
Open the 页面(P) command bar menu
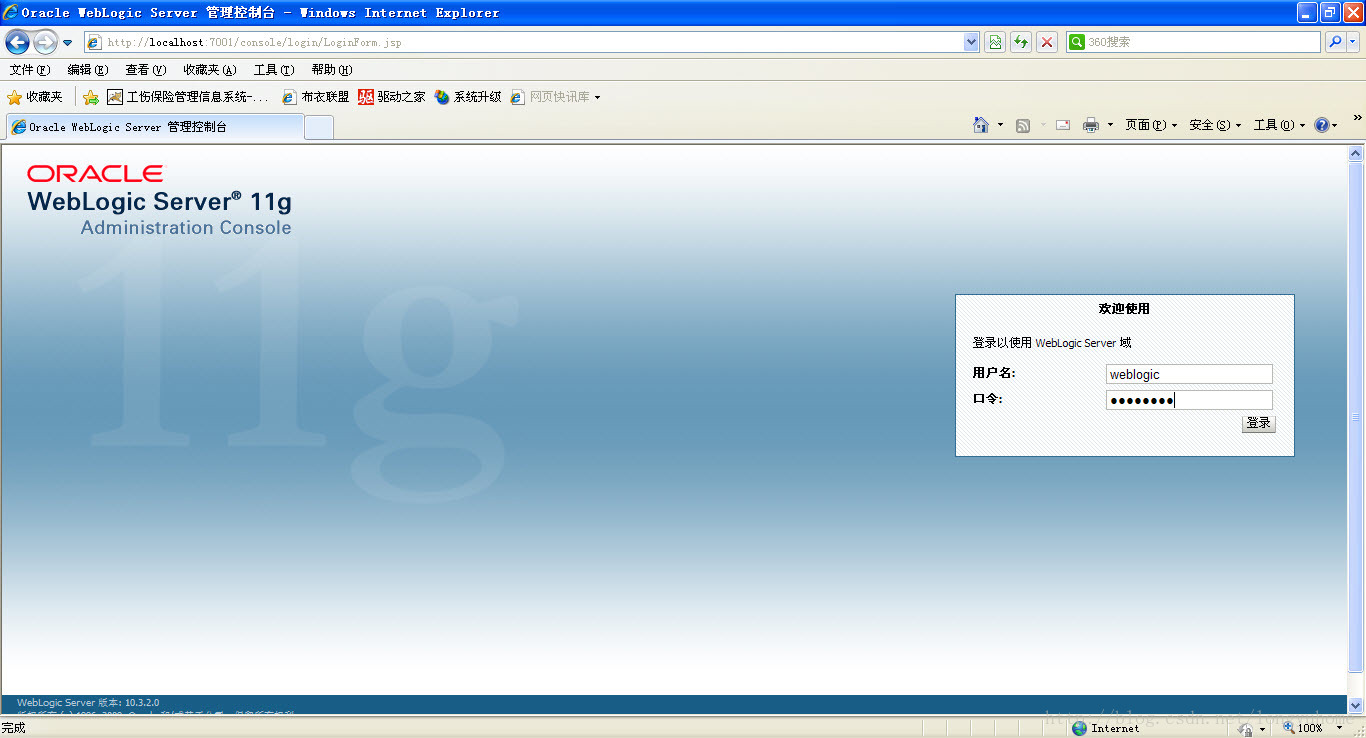tap(1151, 125)
